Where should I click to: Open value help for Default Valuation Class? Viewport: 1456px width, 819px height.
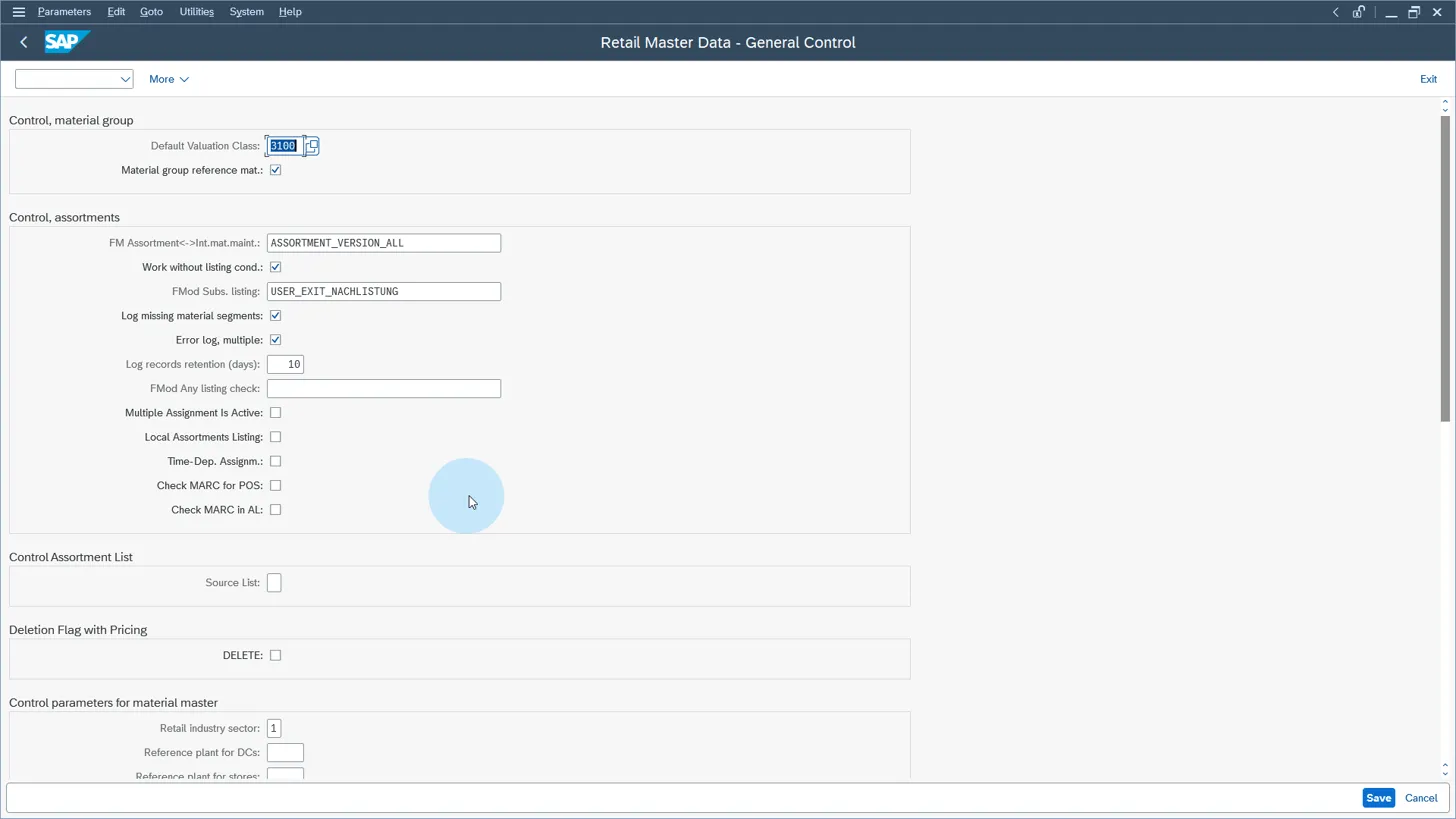pyautogui.click(x=312, y=146)
